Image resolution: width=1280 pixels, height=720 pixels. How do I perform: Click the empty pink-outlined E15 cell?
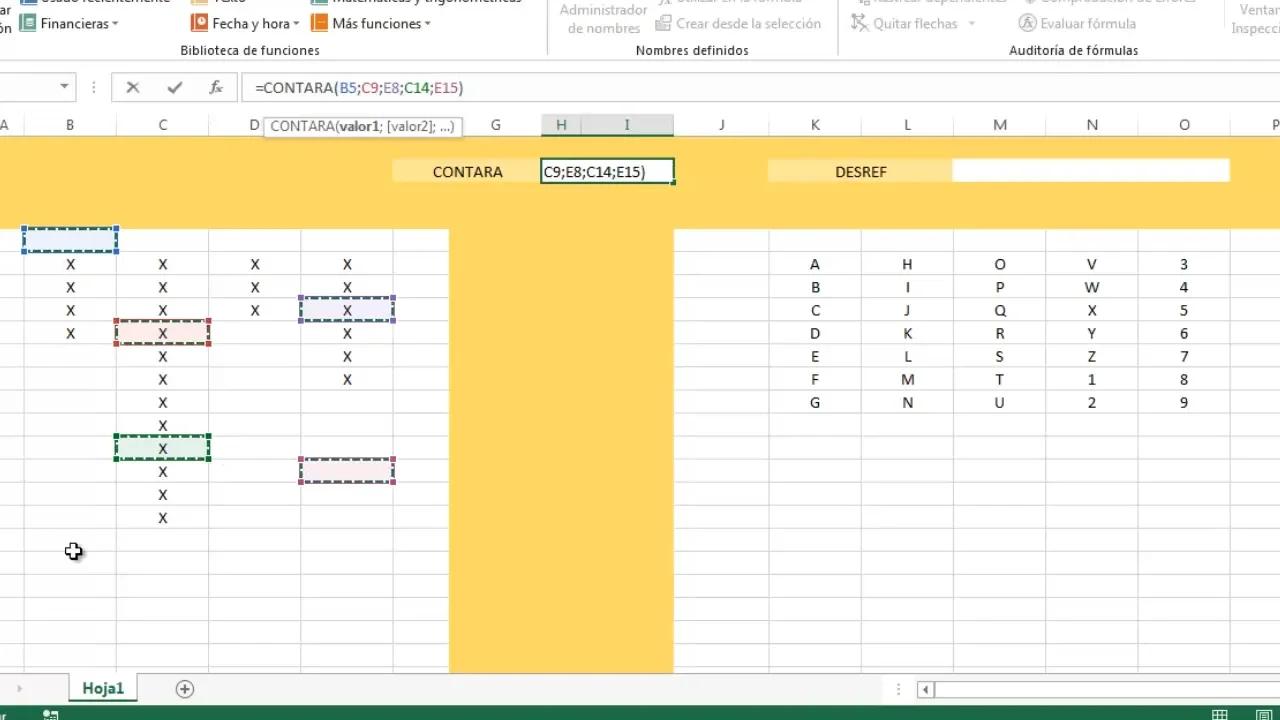(x=347, y=471)
